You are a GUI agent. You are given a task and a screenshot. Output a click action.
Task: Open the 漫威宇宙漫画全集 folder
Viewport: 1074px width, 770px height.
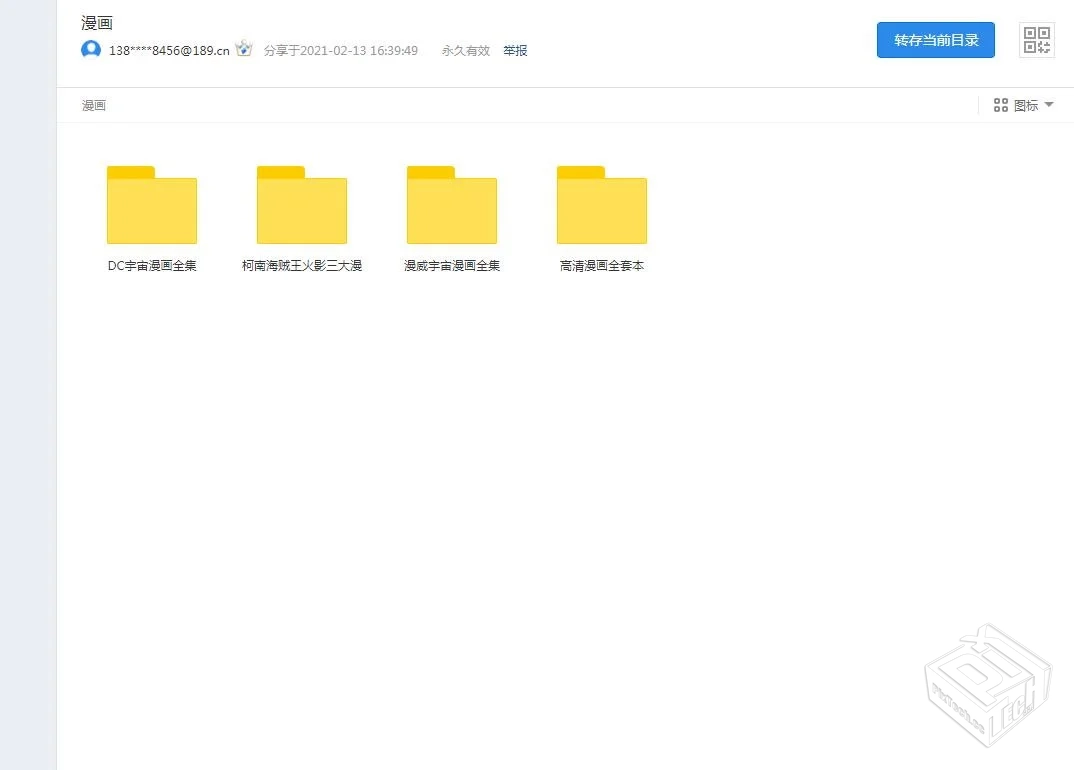pyautogui.click(x=451, y=205)
